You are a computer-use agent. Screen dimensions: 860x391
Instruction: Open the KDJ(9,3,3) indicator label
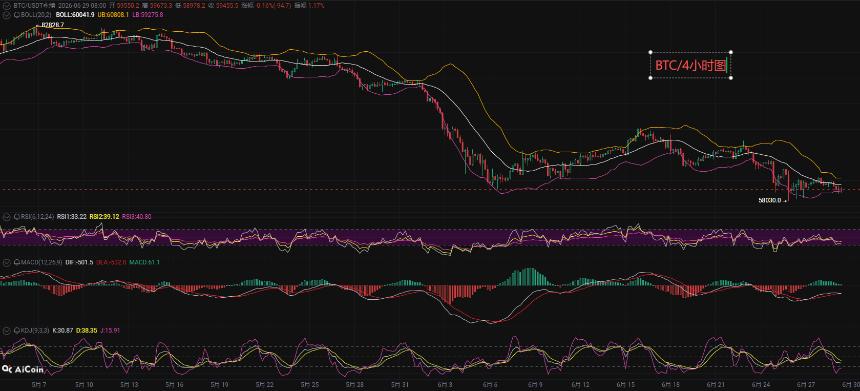[35, 331]
